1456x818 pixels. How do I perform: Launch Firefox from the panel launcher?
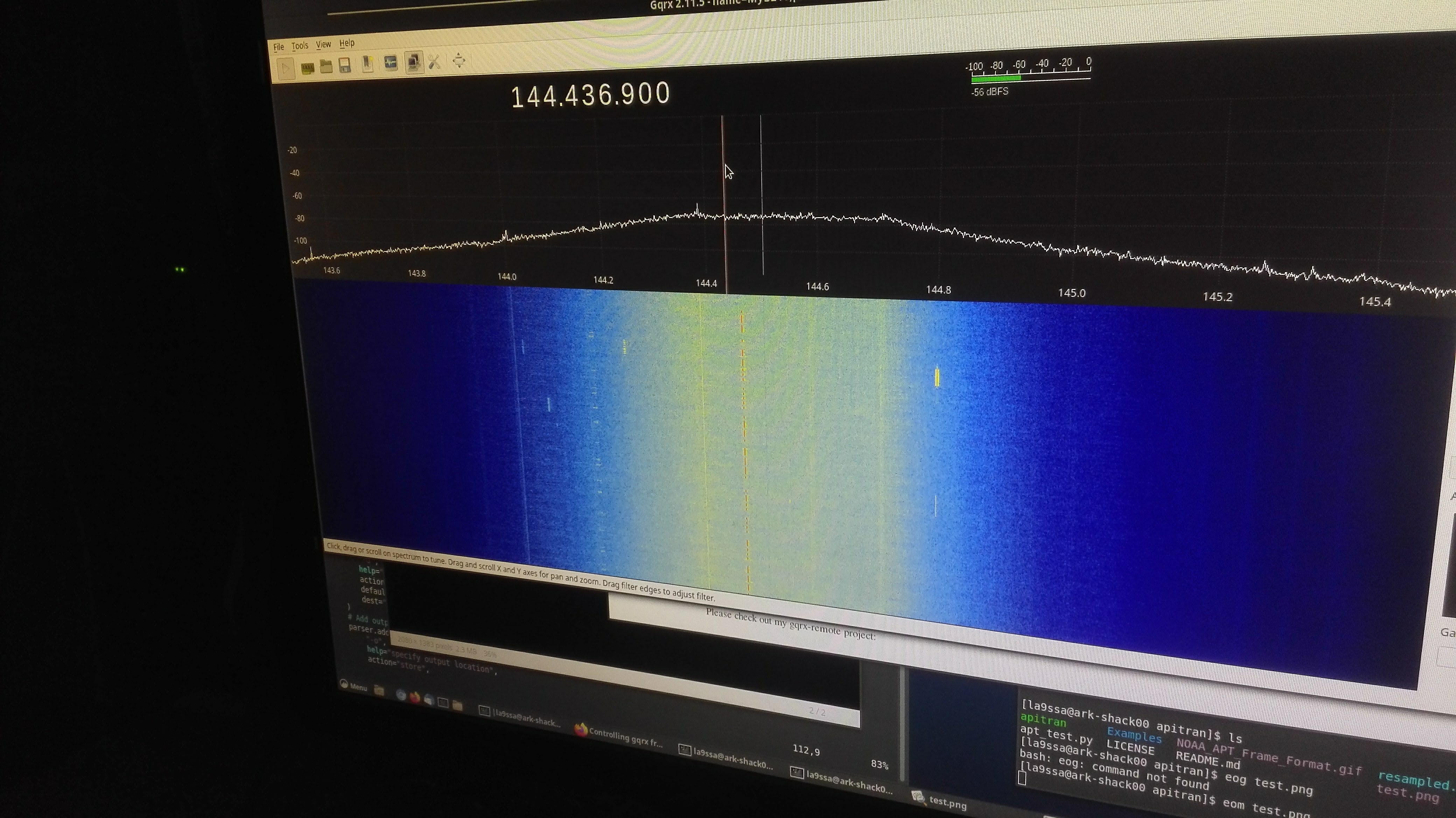tap(415, 697)
